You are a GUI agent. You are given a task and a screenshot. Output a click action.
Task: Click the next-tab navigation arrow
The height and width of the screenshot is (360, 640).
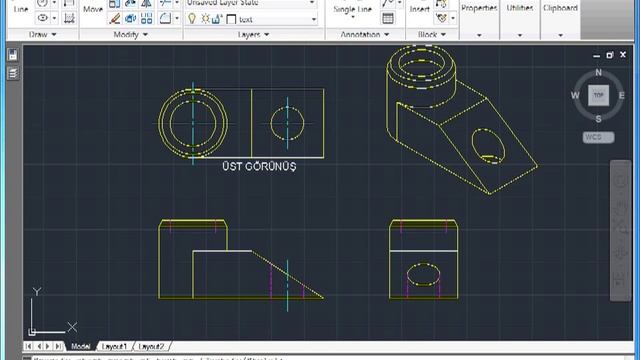[x=48, y=346]
